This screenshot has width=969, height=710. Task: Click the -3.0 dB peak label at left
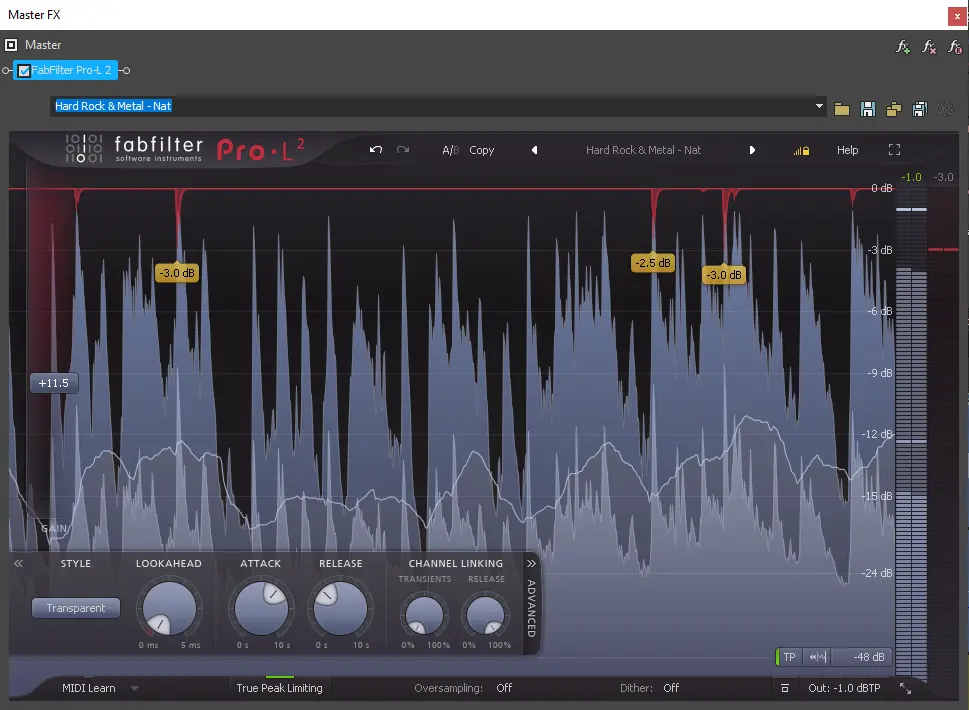177,273
